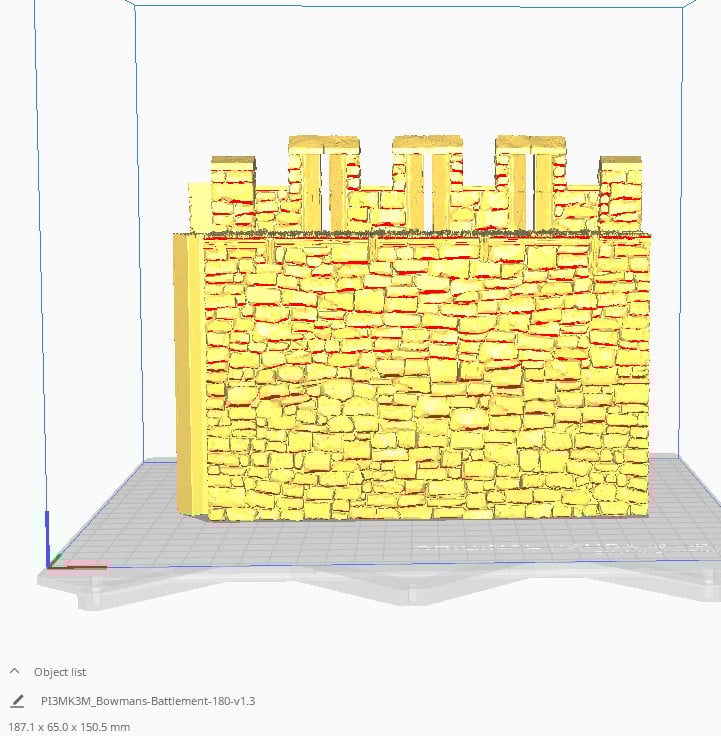Click the model dimensions text
This screenshot has width=721, height=736.
pos(69,727)
